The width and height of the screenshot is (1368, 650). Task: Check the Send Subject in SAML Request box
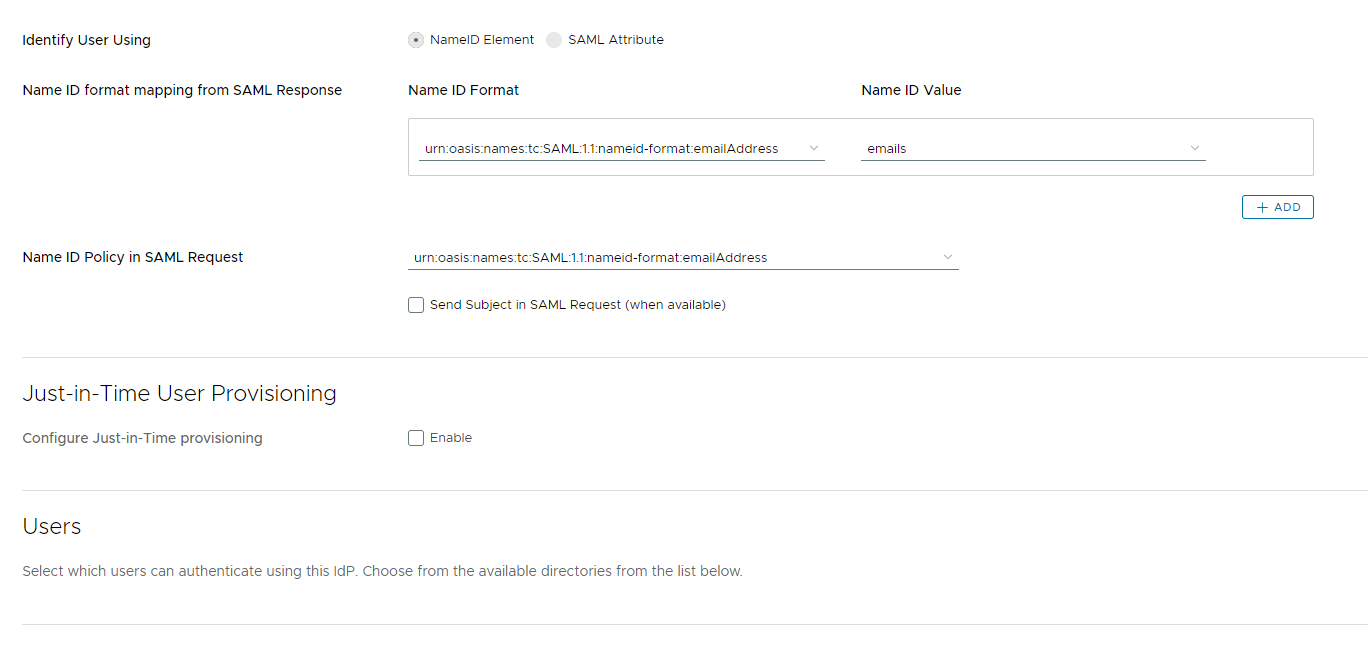coord(416,305)
